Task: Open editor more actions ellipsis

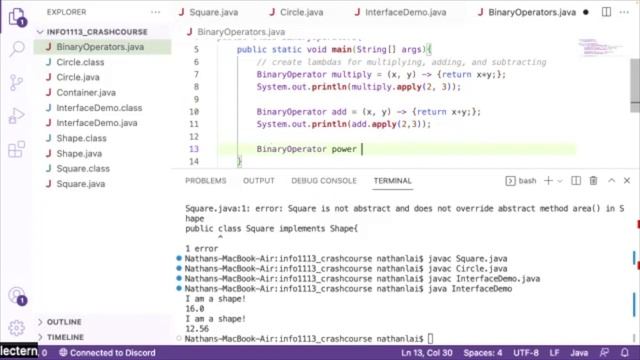Action: coord(624,12)
